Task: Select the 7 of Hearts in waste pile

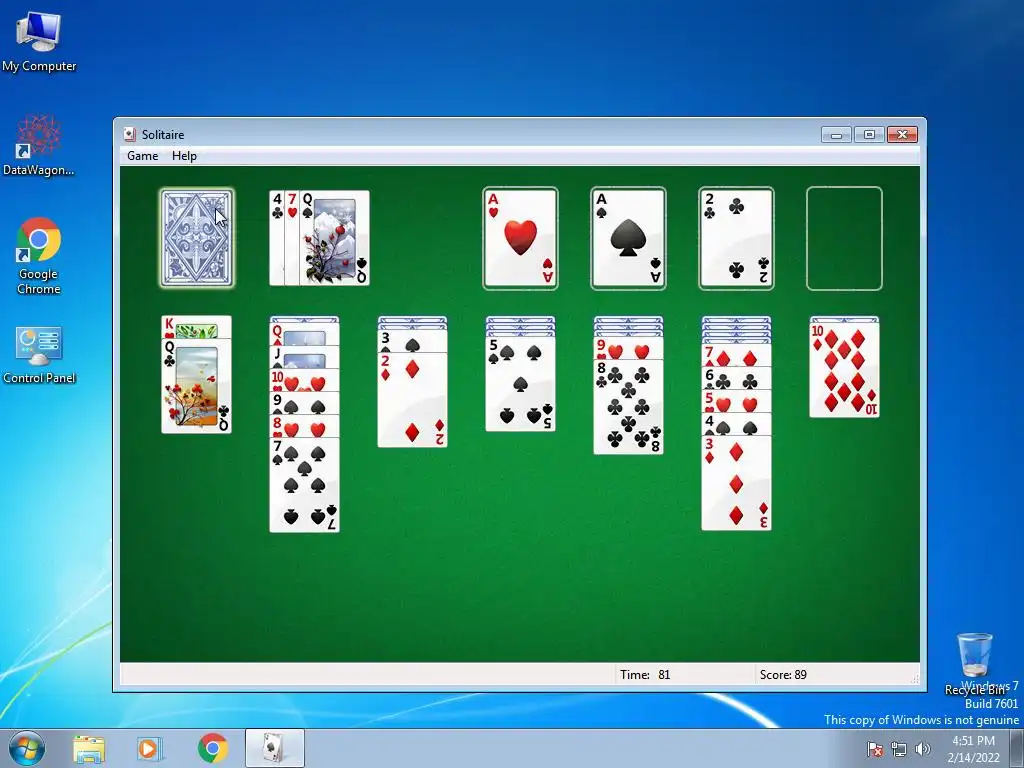Action: point(292,238)
